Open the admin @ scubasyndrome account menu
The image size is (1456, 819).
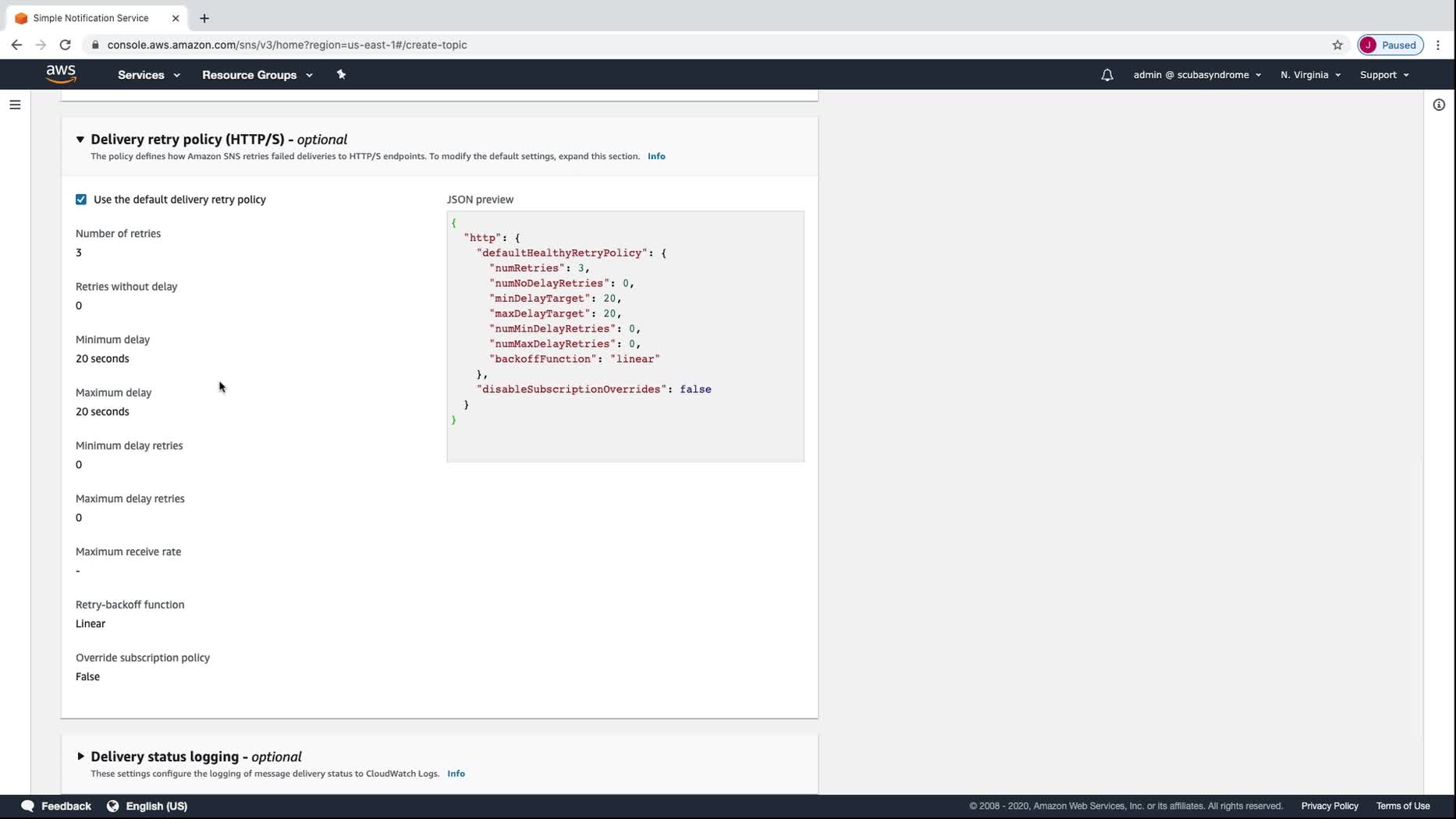[x=1197, y=75]
